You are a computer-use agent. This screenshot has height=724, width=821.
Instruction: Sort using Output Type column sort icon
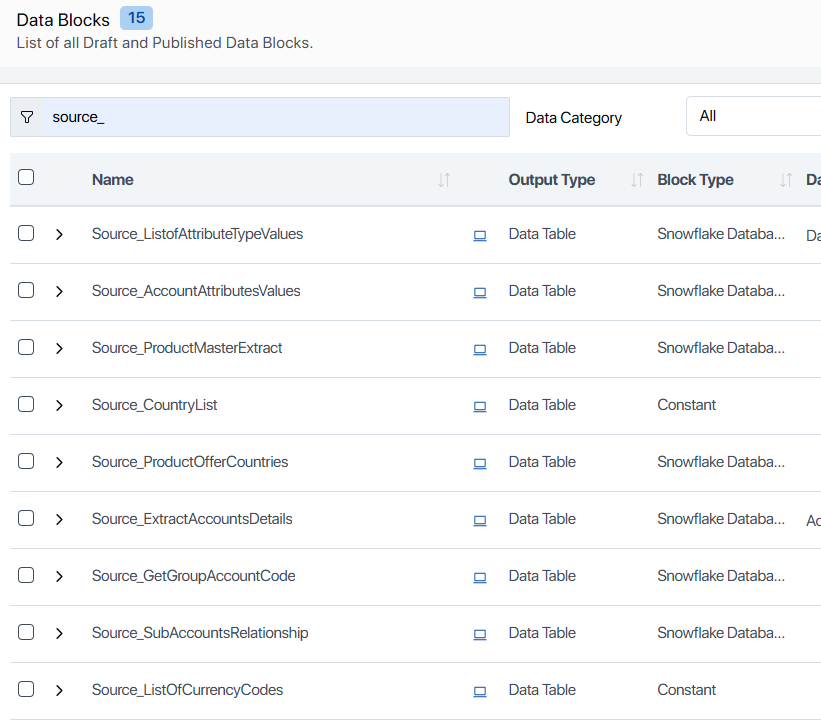636,180
